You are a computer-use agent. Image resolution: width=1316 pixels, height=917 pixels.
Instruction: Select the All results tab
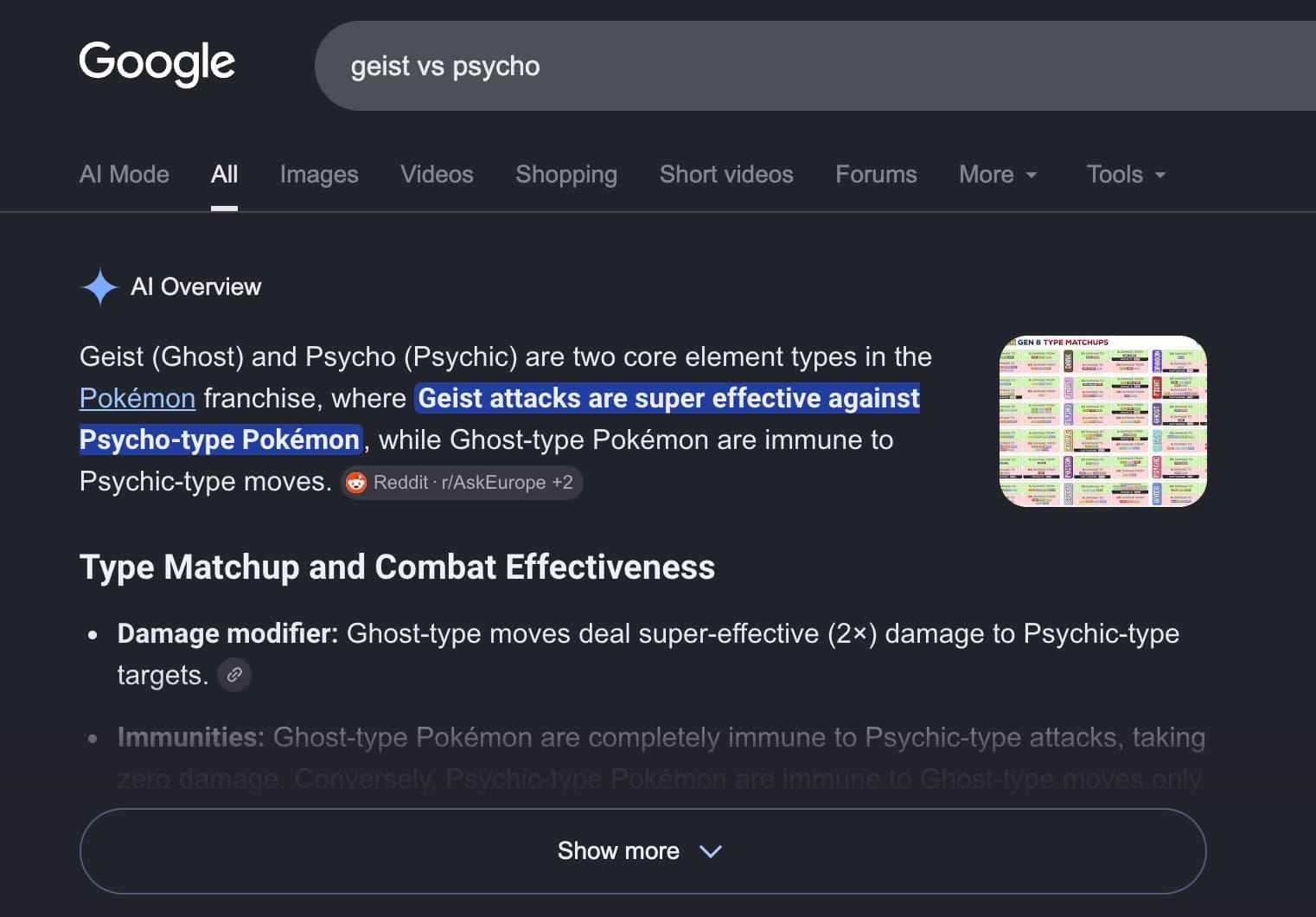point(224,175)
